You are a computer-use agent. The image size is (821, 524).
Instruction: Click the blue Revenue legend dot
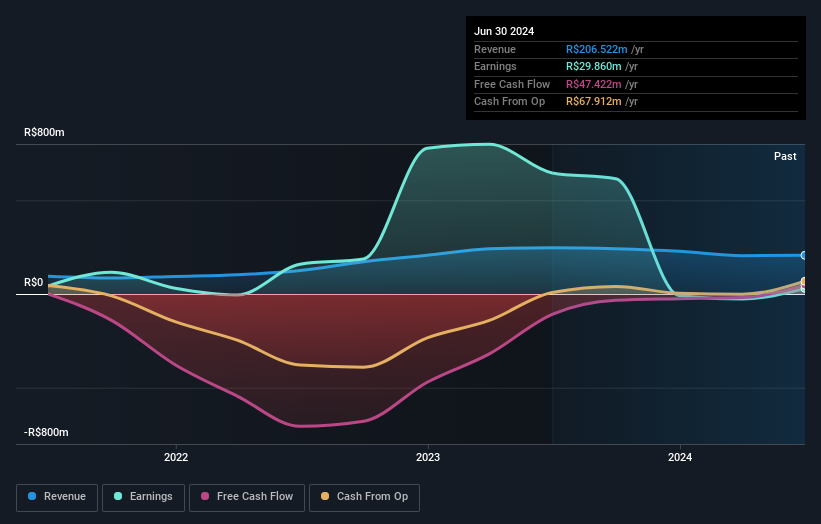pos(32,496)
